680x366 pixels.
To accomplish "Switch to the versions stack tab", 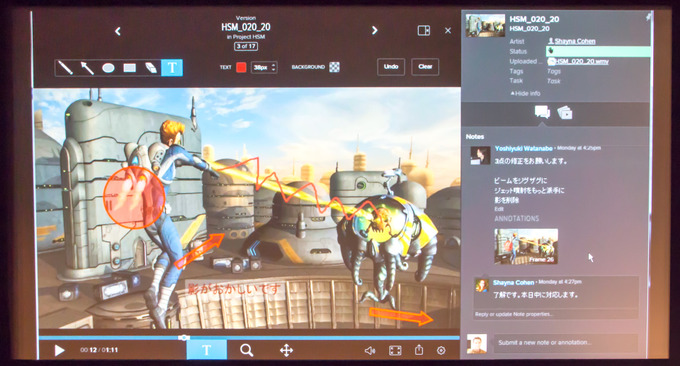I will point(565,113).
